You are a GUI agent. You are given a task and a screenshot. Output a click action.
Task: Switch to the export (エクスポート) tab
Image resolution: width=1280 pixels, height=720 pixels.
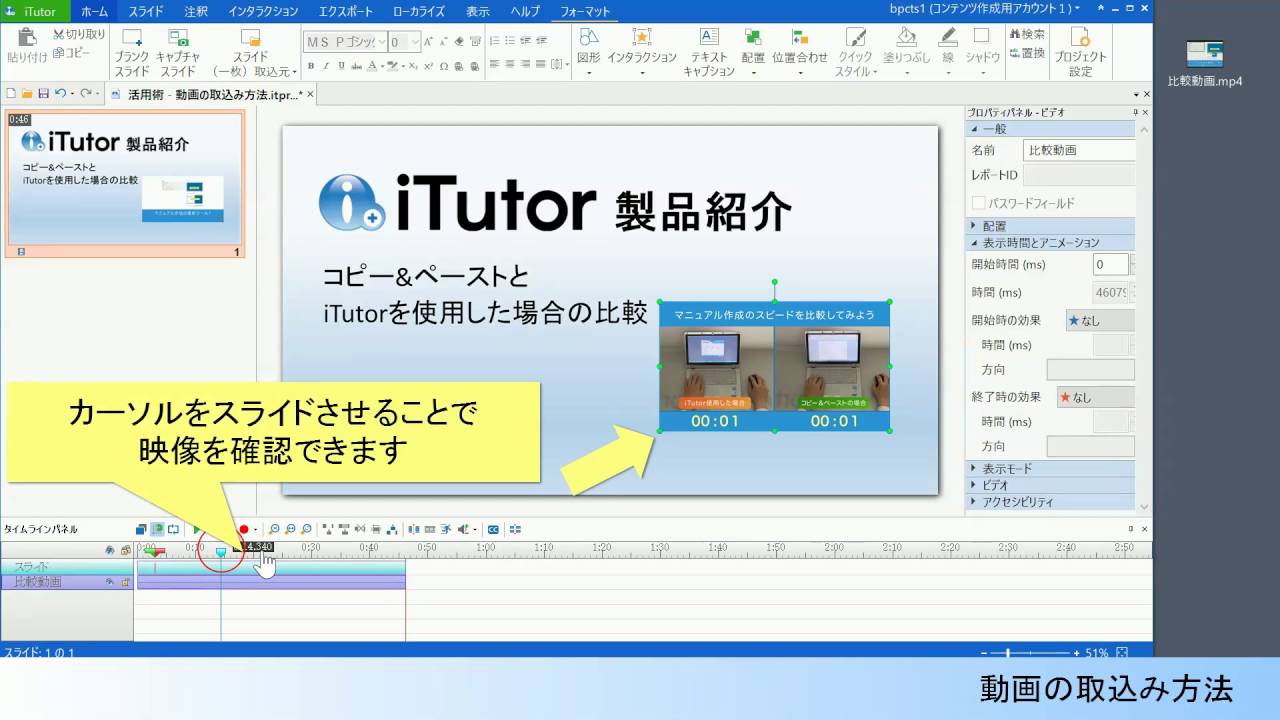[346, 12]
